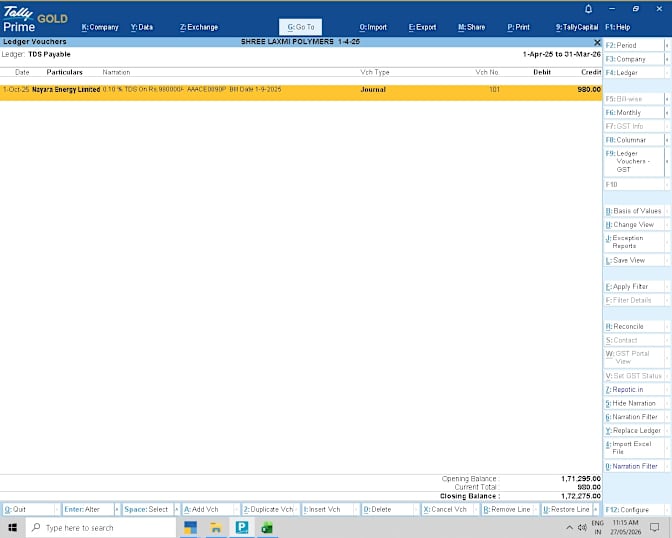Expand arrow beside F2: Period
The width and height of the screenshot is (672, 538).
pos(667,45)
